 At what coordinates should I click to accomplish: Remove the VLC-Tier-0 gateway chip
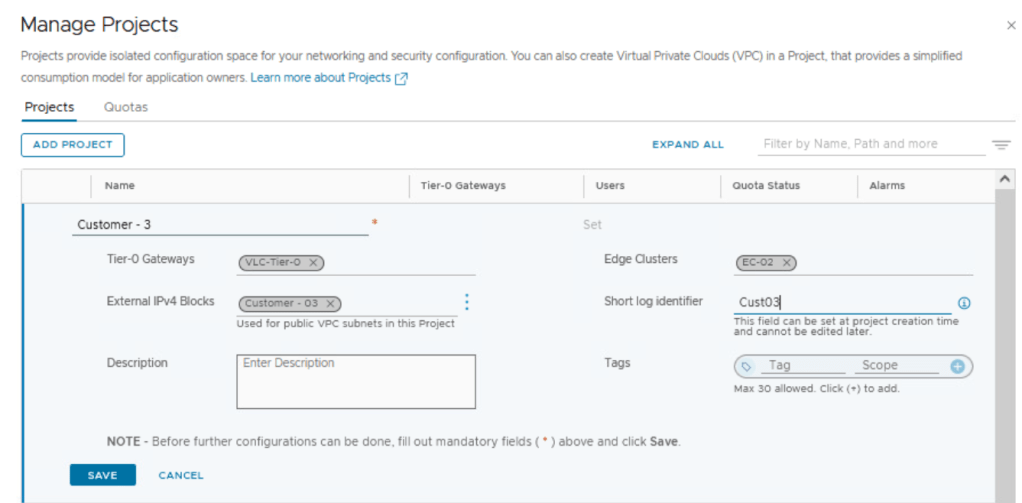click(x=313, y=263)
